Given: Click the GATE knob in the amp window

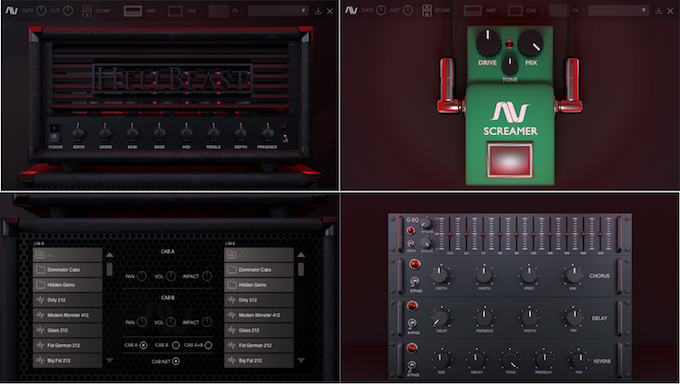Looking at the screenshot, I should [41, 10].
